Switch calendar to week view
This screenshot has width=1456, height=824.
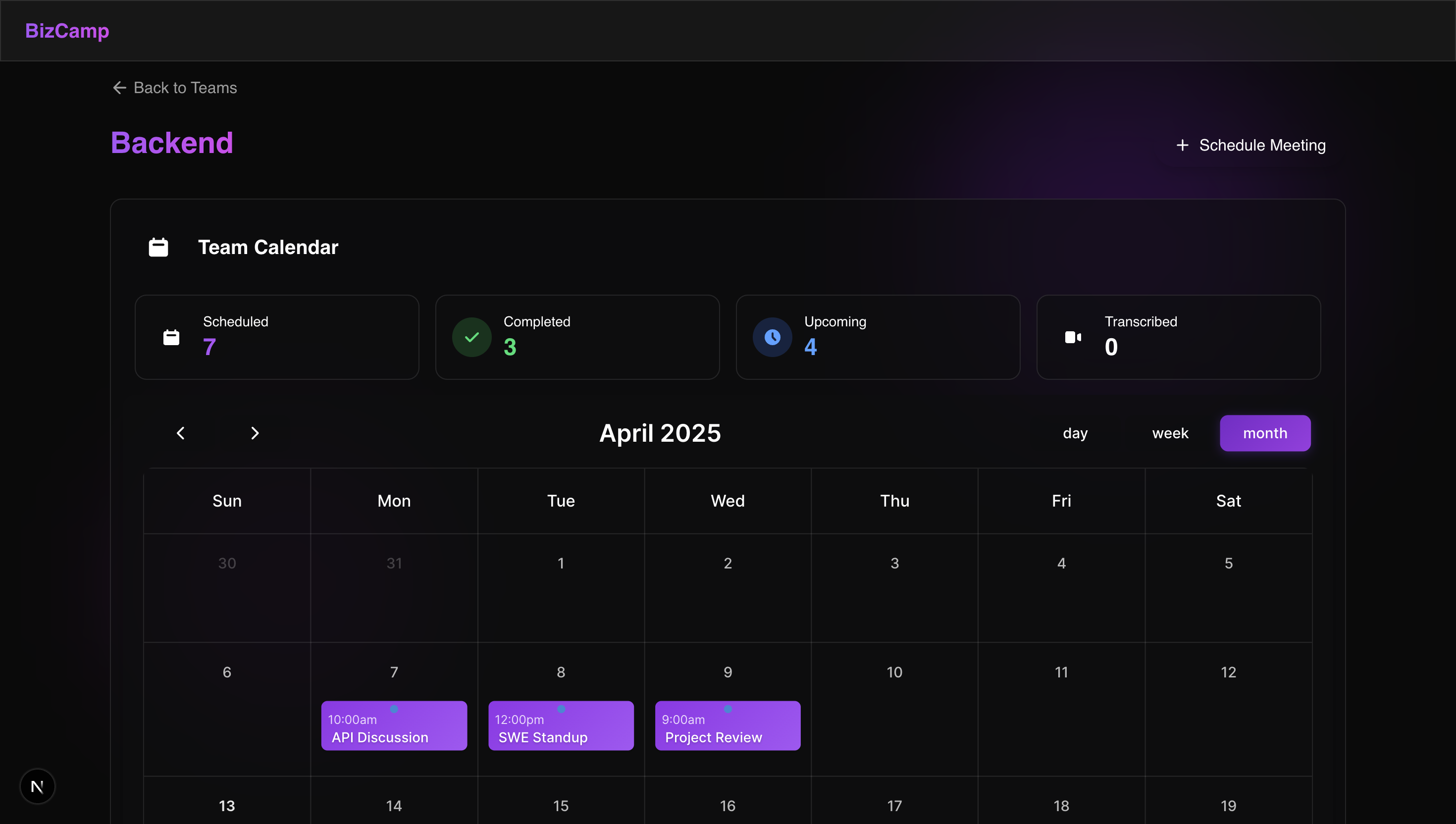pos(1170,433)
